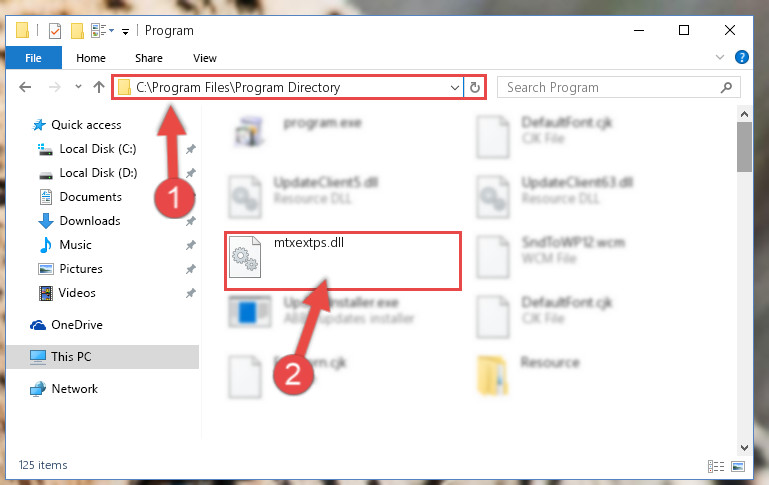Screen dimensions: 769x485
Task: Click the pin icon beside Videos
Action: 191,293
